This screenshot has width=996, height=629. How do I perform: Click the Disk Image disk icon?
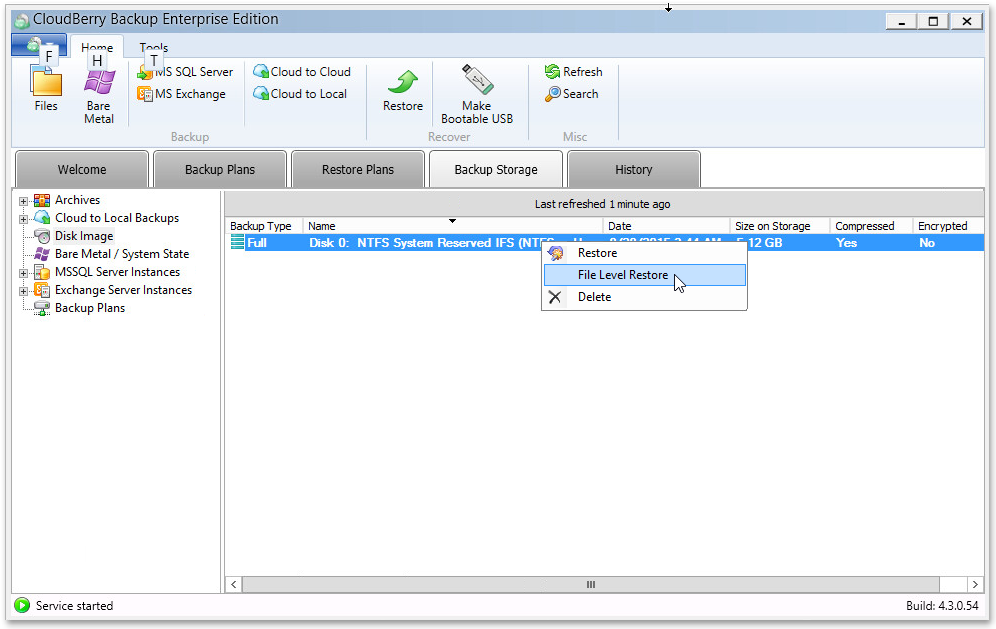point(42,236)
